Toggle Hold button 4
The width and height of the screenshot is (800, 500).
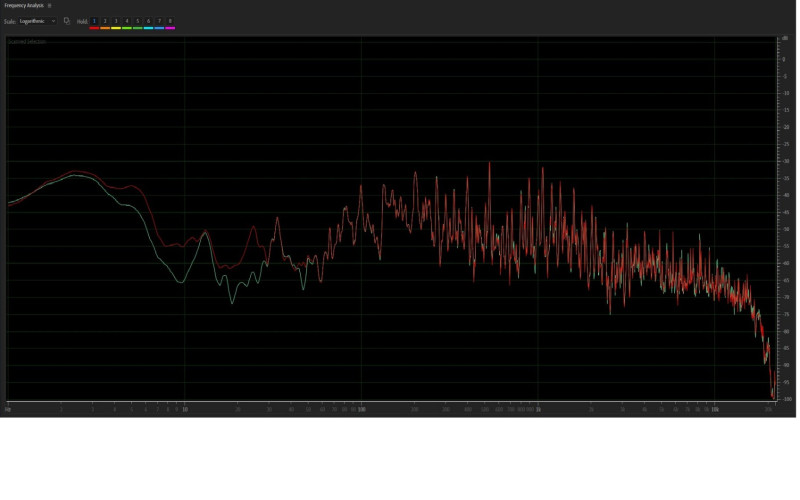tap(127, 21)
